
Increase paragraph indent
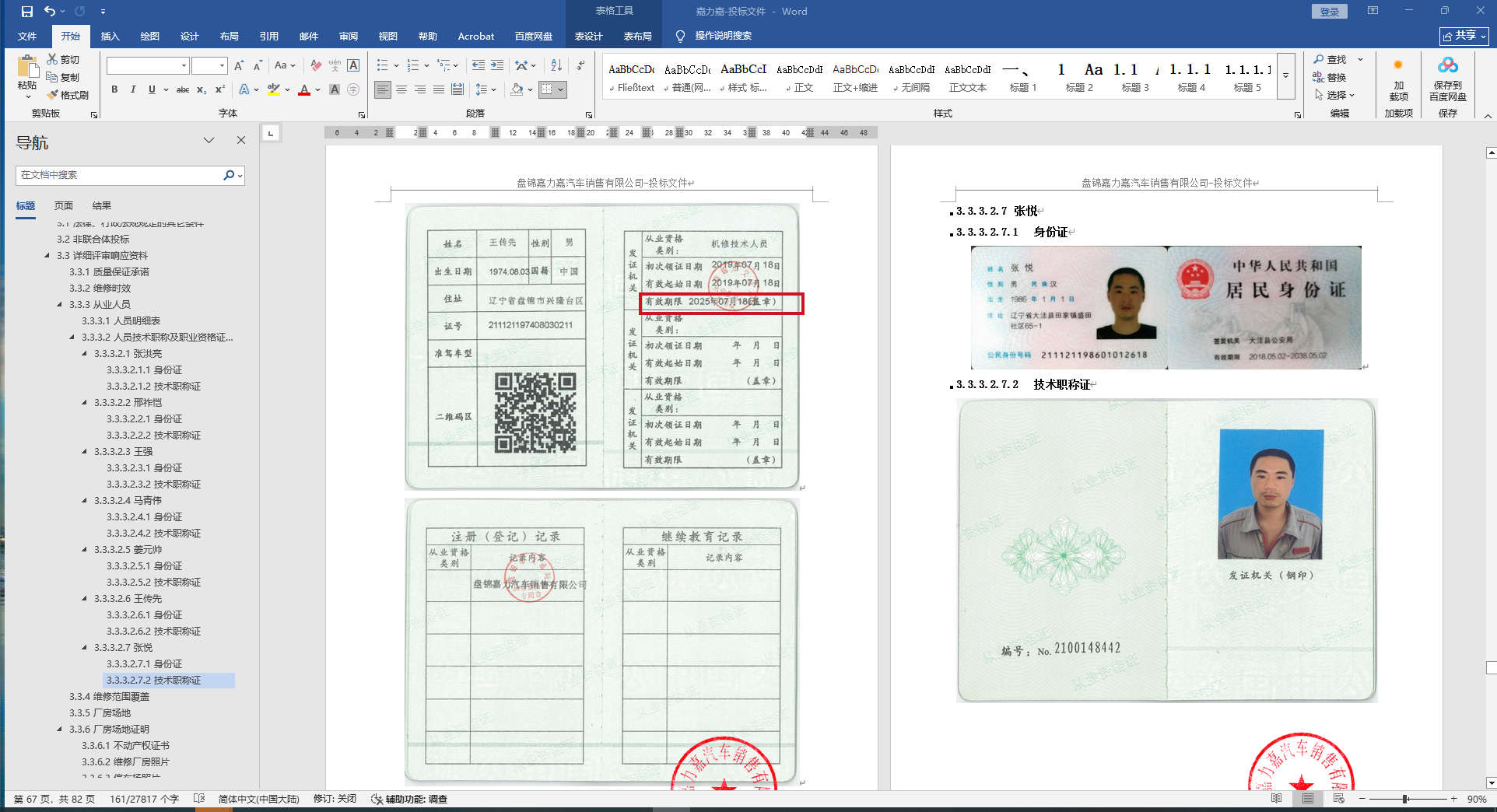(497, 65)
